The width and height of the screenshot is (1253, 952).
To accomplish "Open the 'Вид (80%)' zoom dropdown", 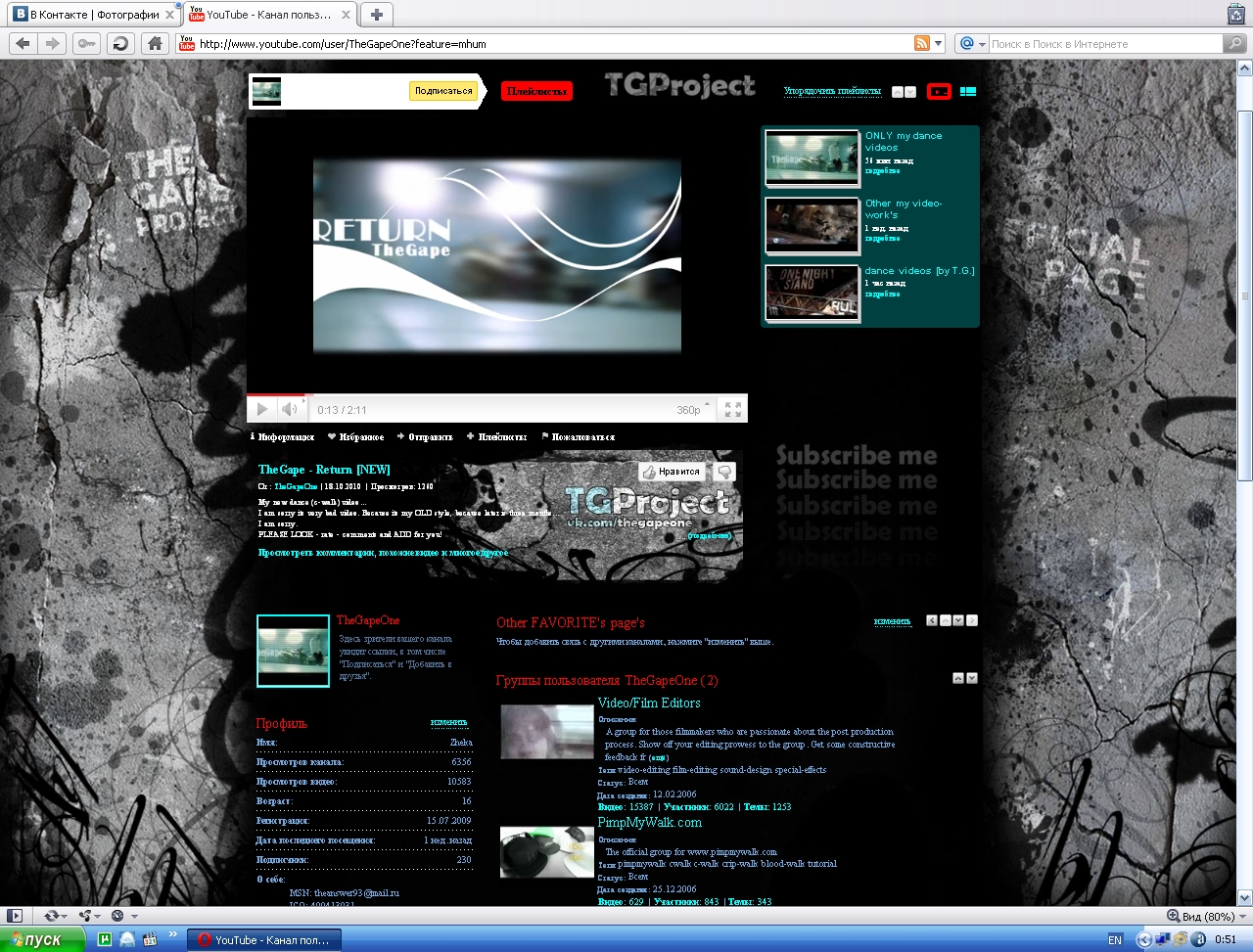I will tap(1207, 916).
